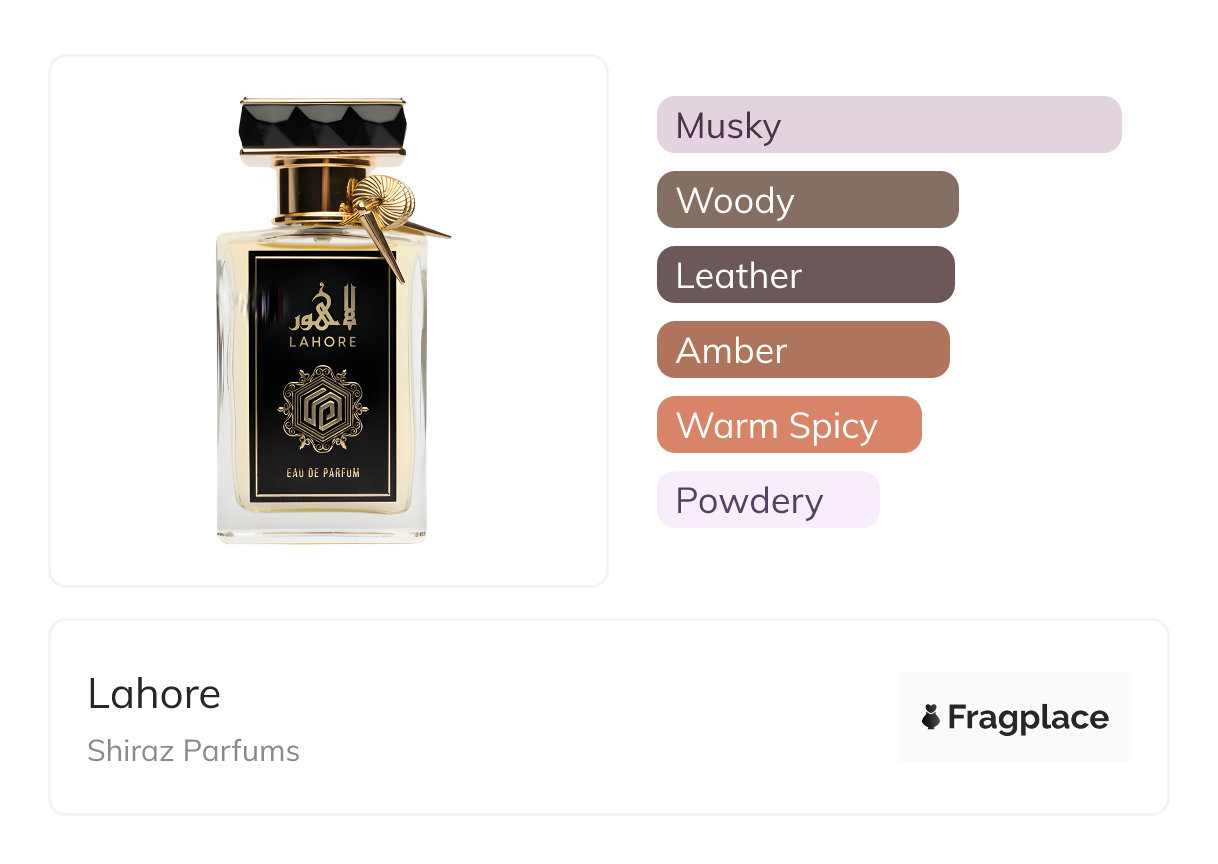
Task: Click the Fragplace perfume bottle icon
Action: (931, 717)
